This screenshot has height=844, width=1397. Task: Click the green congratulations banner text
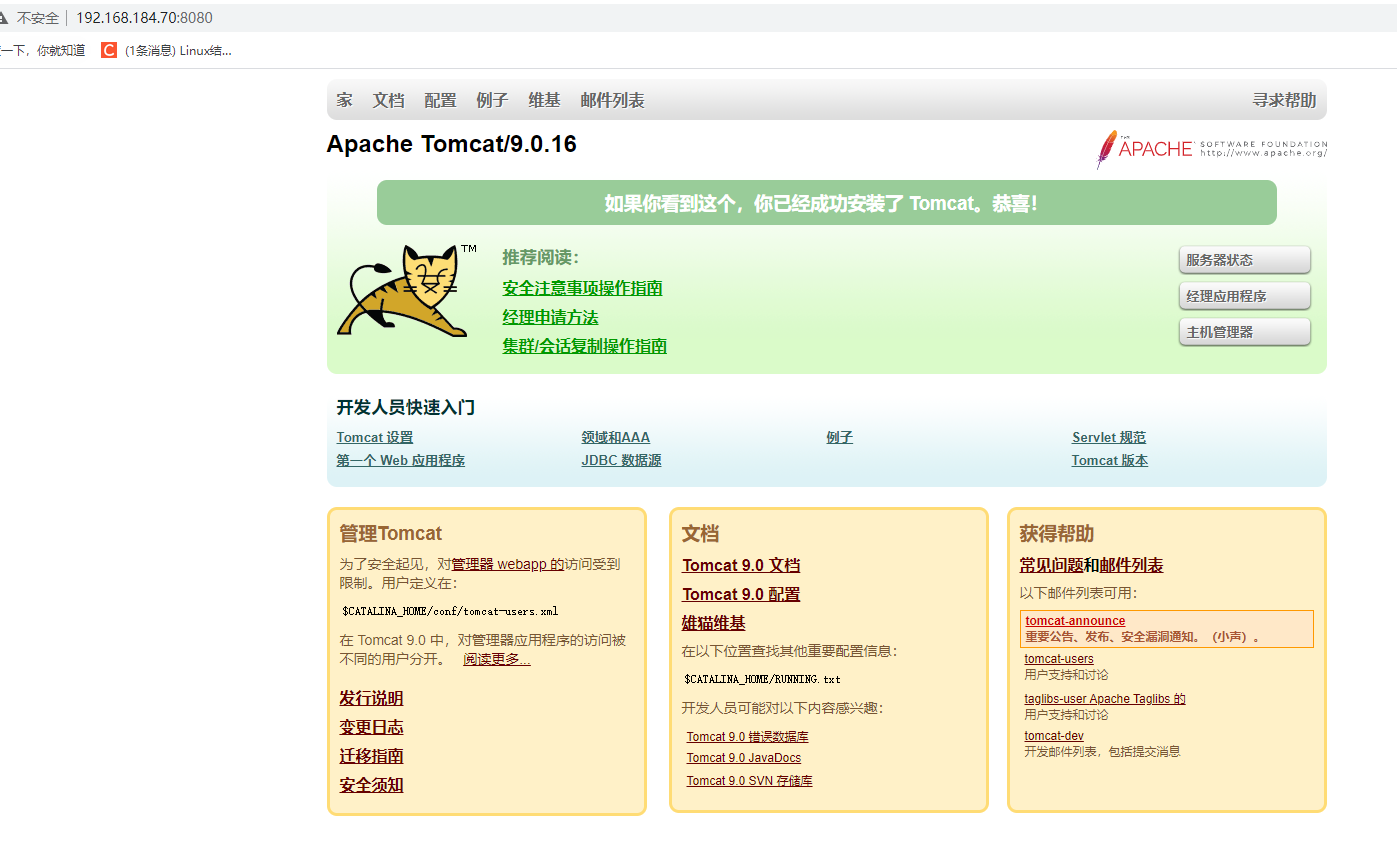click(821, 203)
